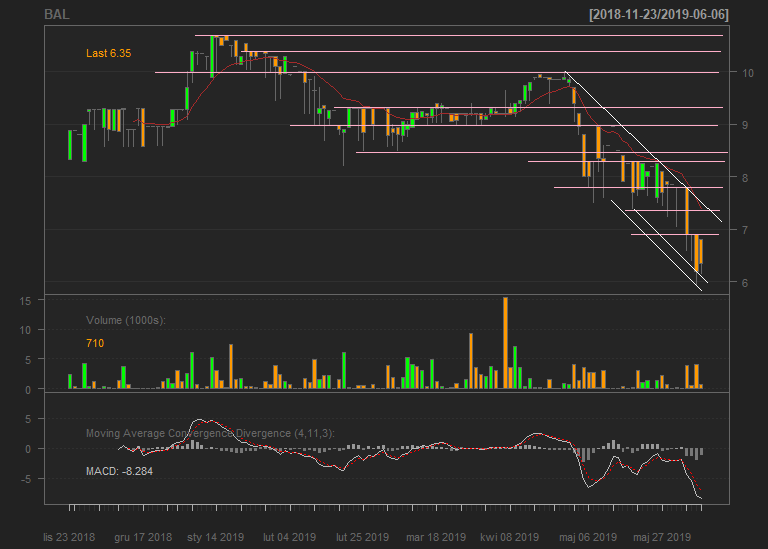Click MACD axis label -5

25,479
